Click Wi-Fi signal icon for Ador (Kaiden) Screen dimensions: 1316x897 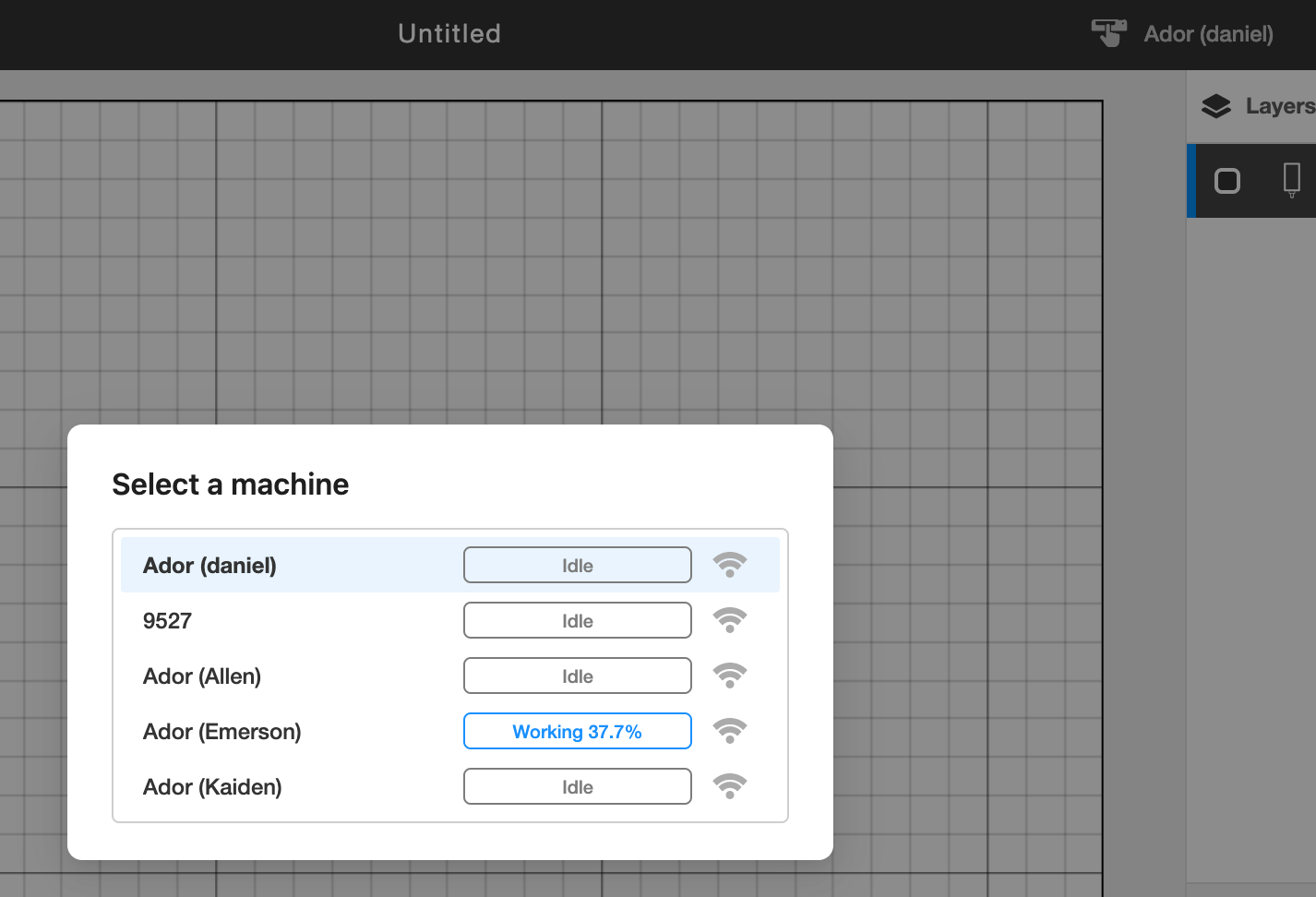point(730,786)
